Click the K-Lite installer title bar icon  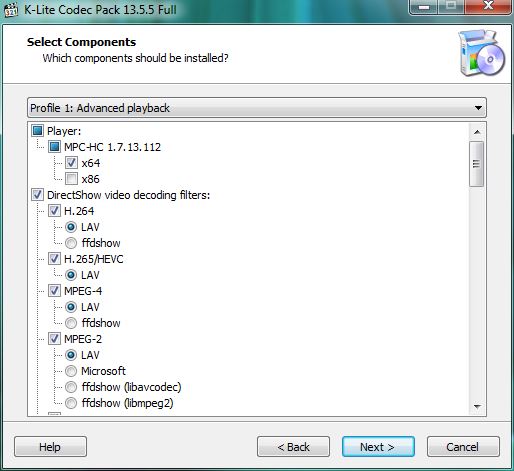pos(11,10)
